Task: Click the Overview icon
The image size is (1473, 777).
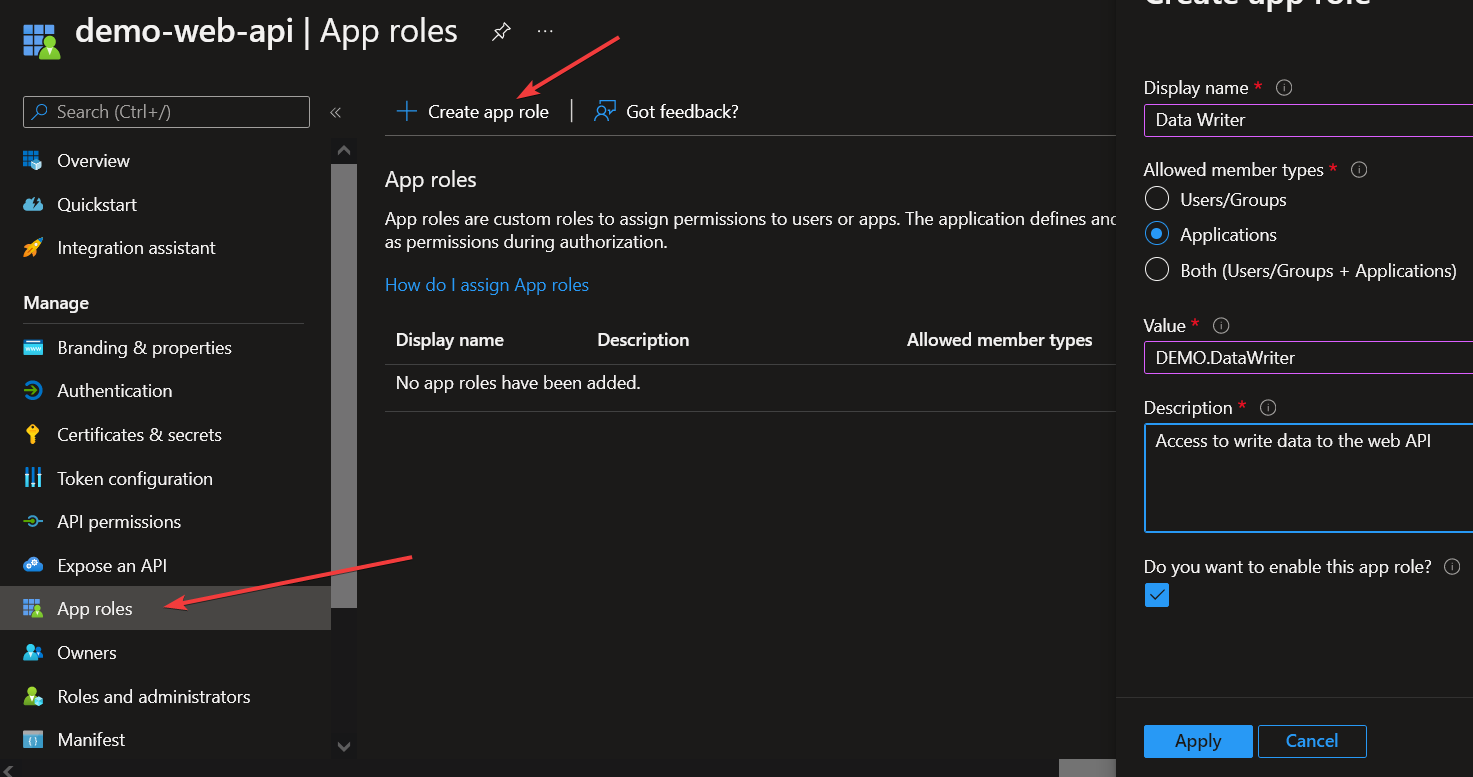Action: pos(33,161)
